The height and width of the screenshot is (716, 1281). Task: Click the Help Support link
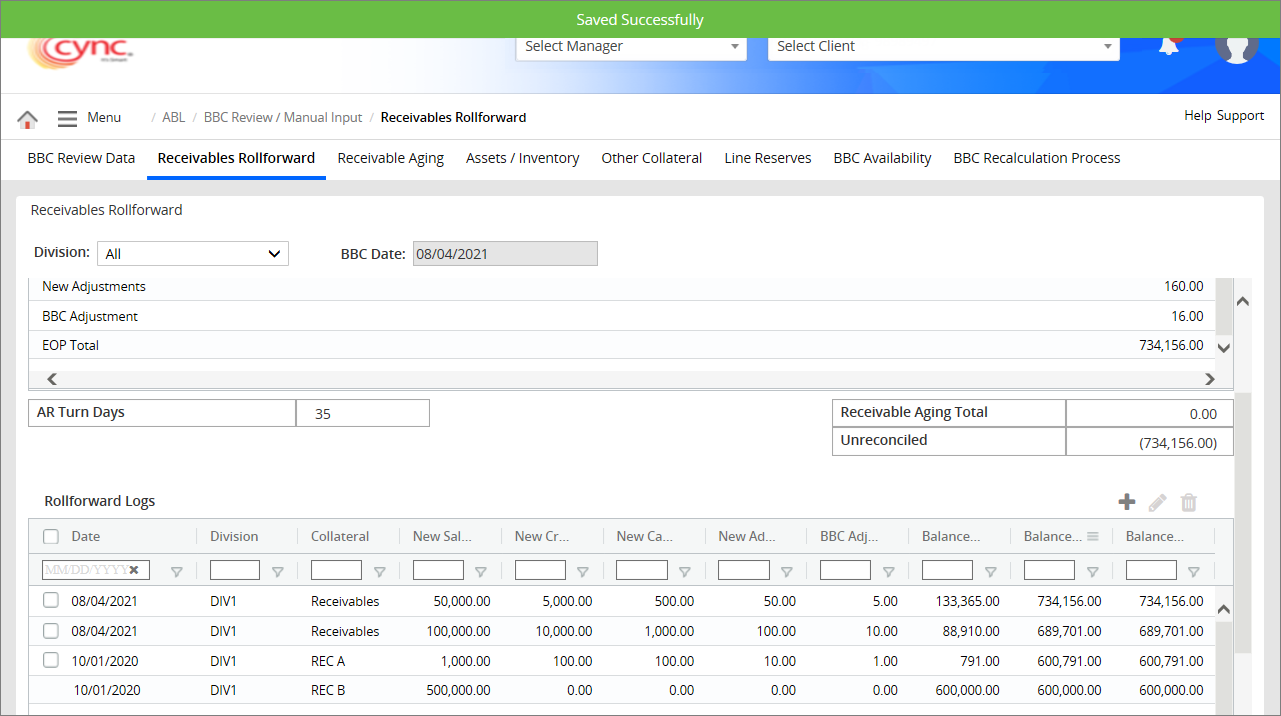(x=1223, y=116)
